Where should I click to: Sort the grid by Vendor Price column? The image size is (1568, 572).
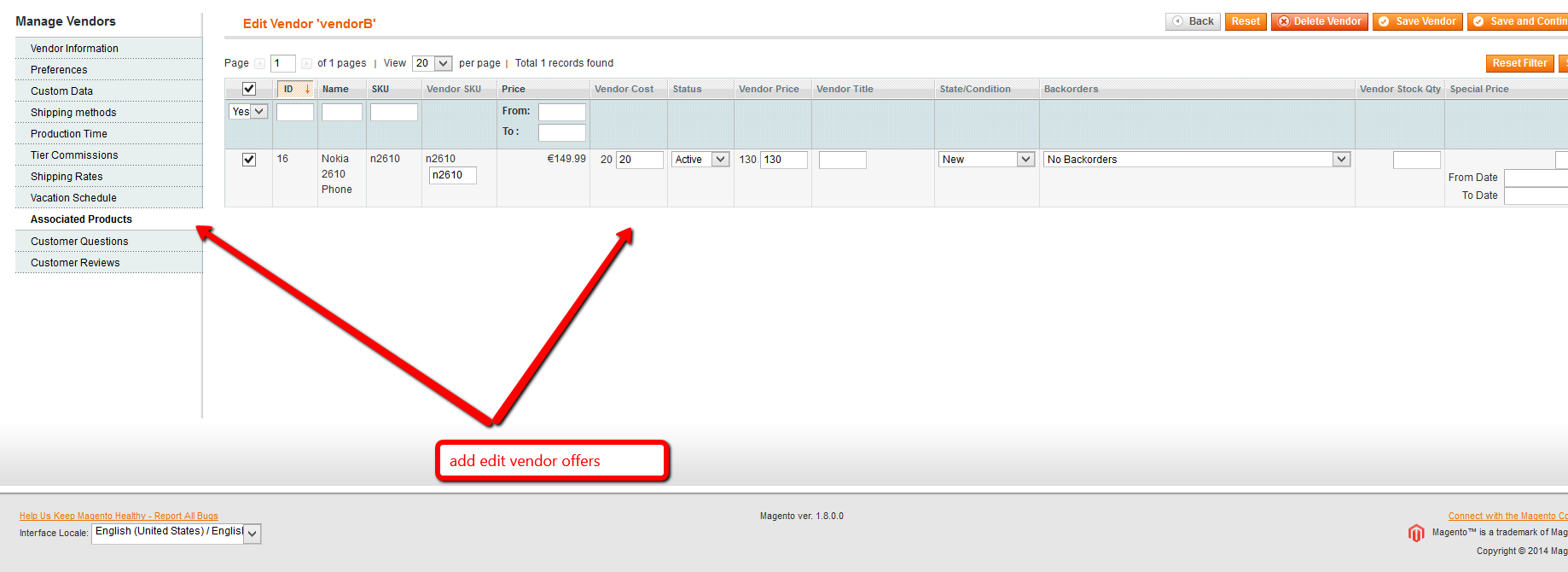(769, 89)
